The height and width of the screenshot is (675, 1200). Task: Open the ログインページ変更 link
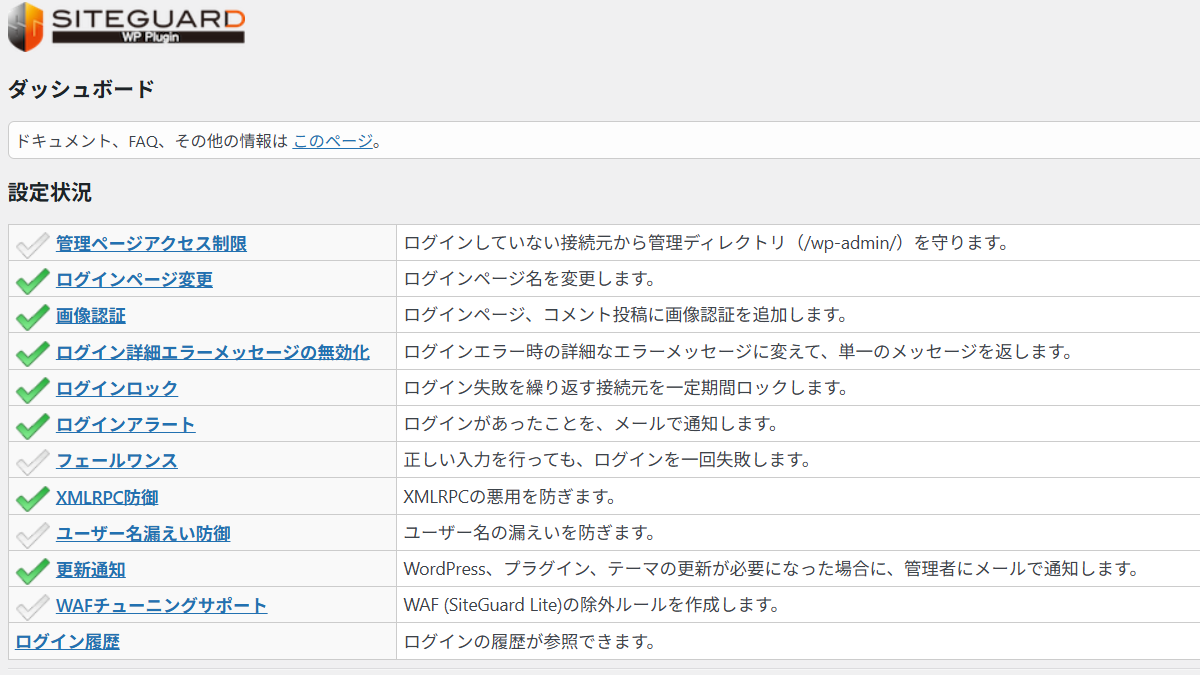[134, 279]
